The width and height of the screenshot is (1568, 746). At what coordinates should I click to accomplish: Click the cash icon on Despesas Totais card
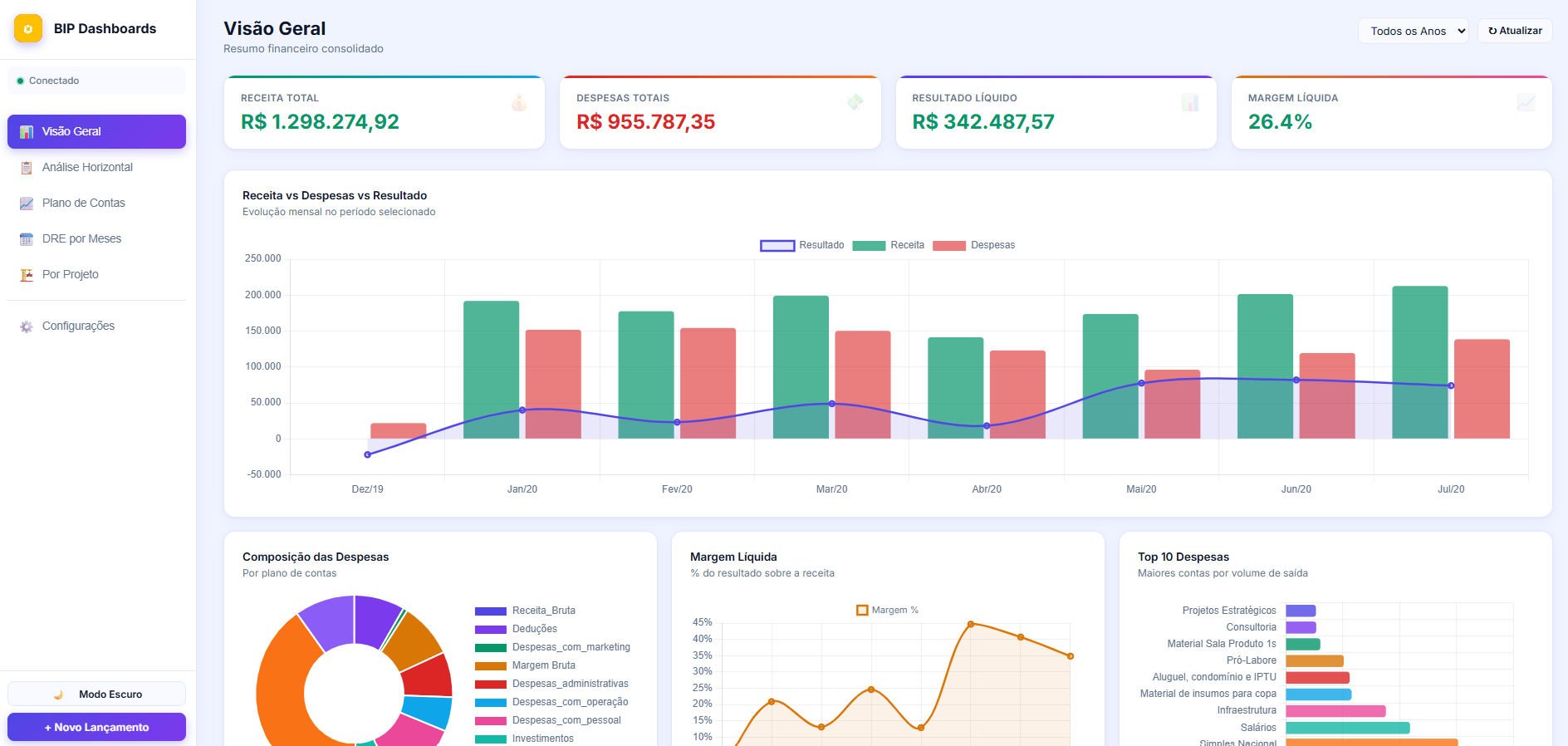855,103
